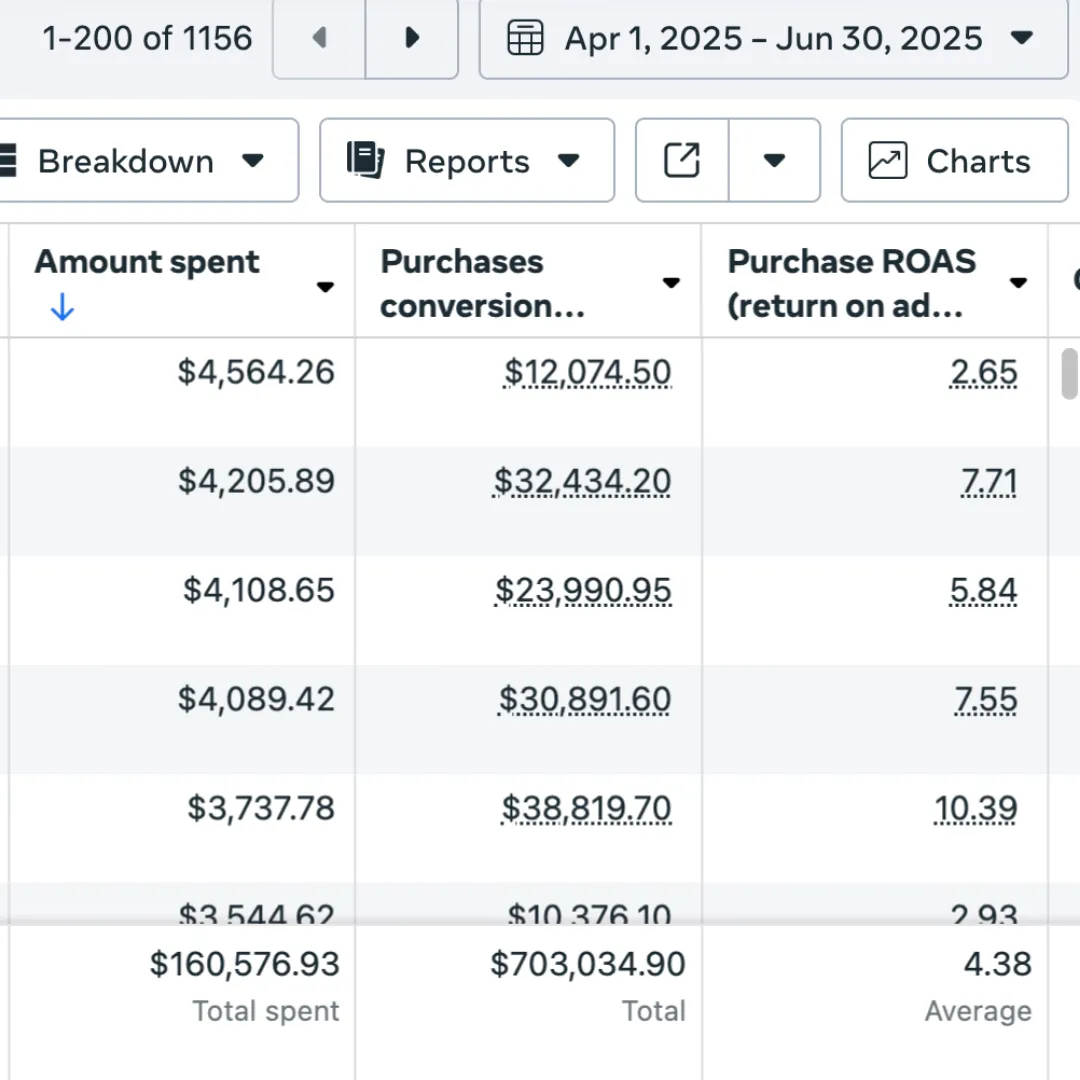The image size is (1080, 1080).
Task: Click the Breakdown list icon
Action: 6,161
